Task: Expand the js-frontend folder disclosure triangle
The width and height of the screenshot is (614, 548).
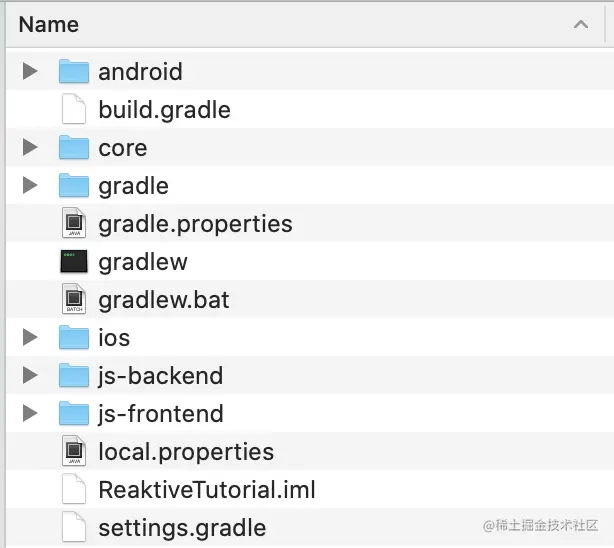Action: 30,413
